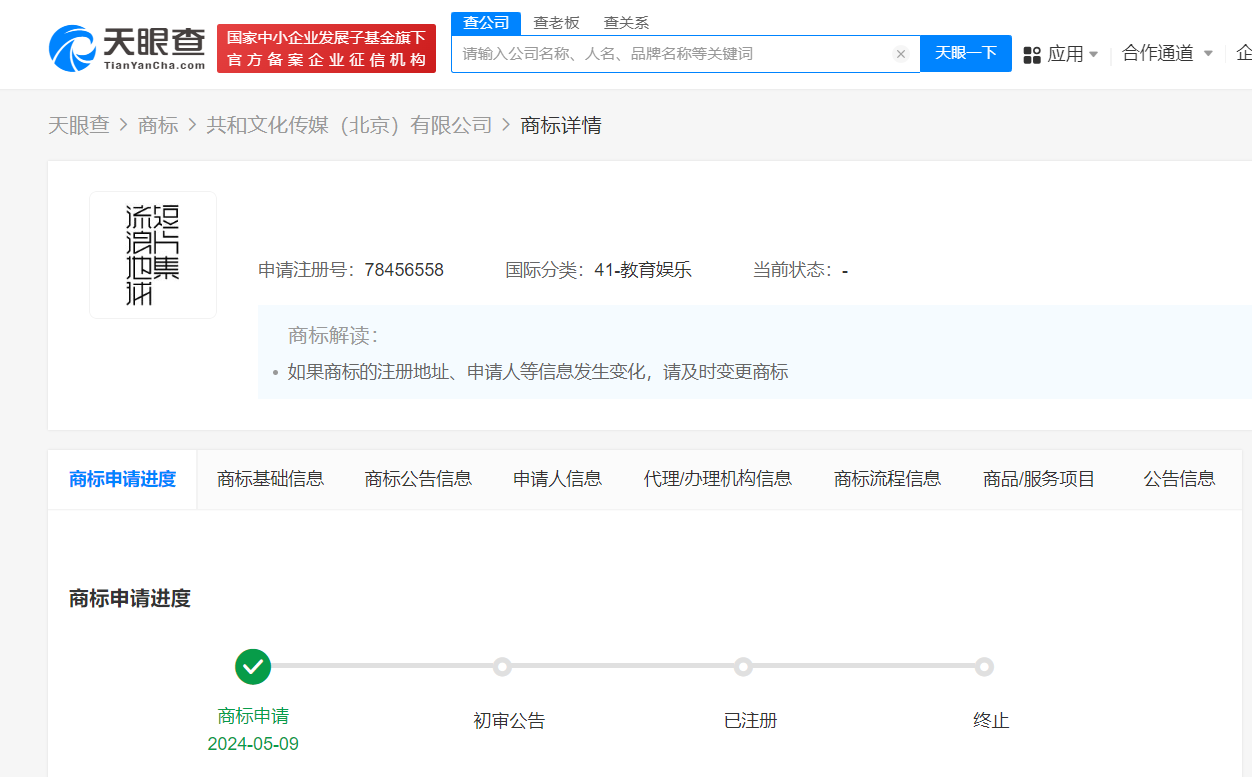Click the 已注册 progress circle

pos(743,666)
